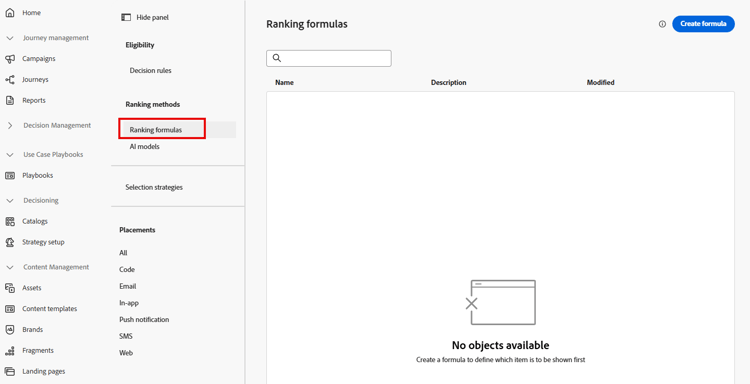
Task: Click the Strategy setup icon
Action: [x=10, y=242]
